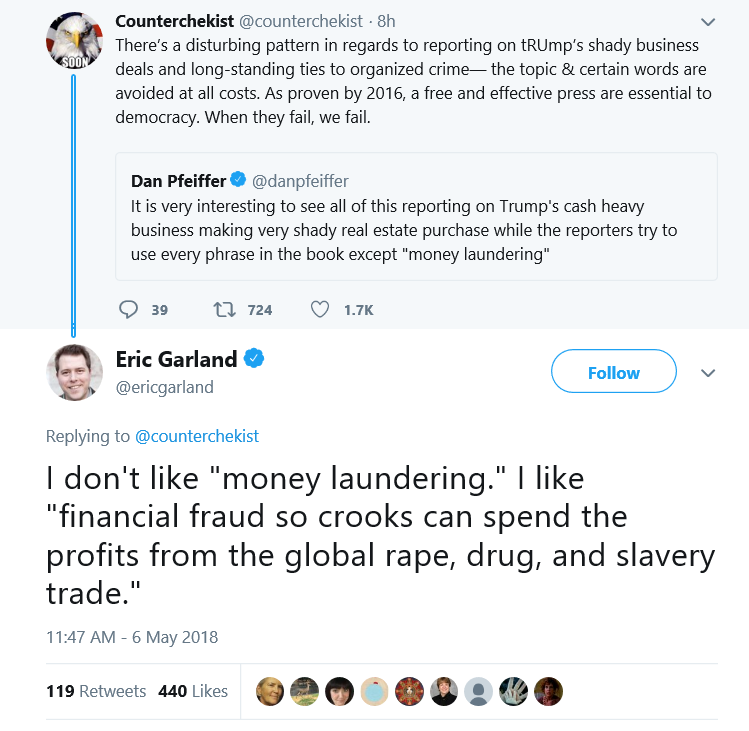Click Dan Pfeiffer's verified checkmark badge
This screenshot has height=731, width=749.
coord(238,180)
